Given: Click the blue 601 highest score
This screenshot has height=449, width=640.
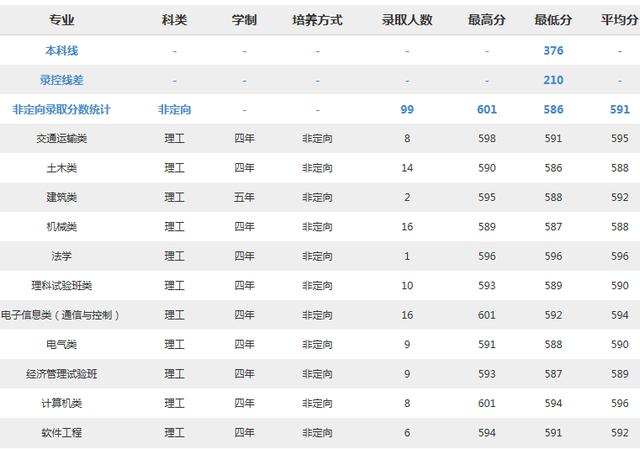Looking at the screenshot, I should pyautogui.click(x=487, y=109).
